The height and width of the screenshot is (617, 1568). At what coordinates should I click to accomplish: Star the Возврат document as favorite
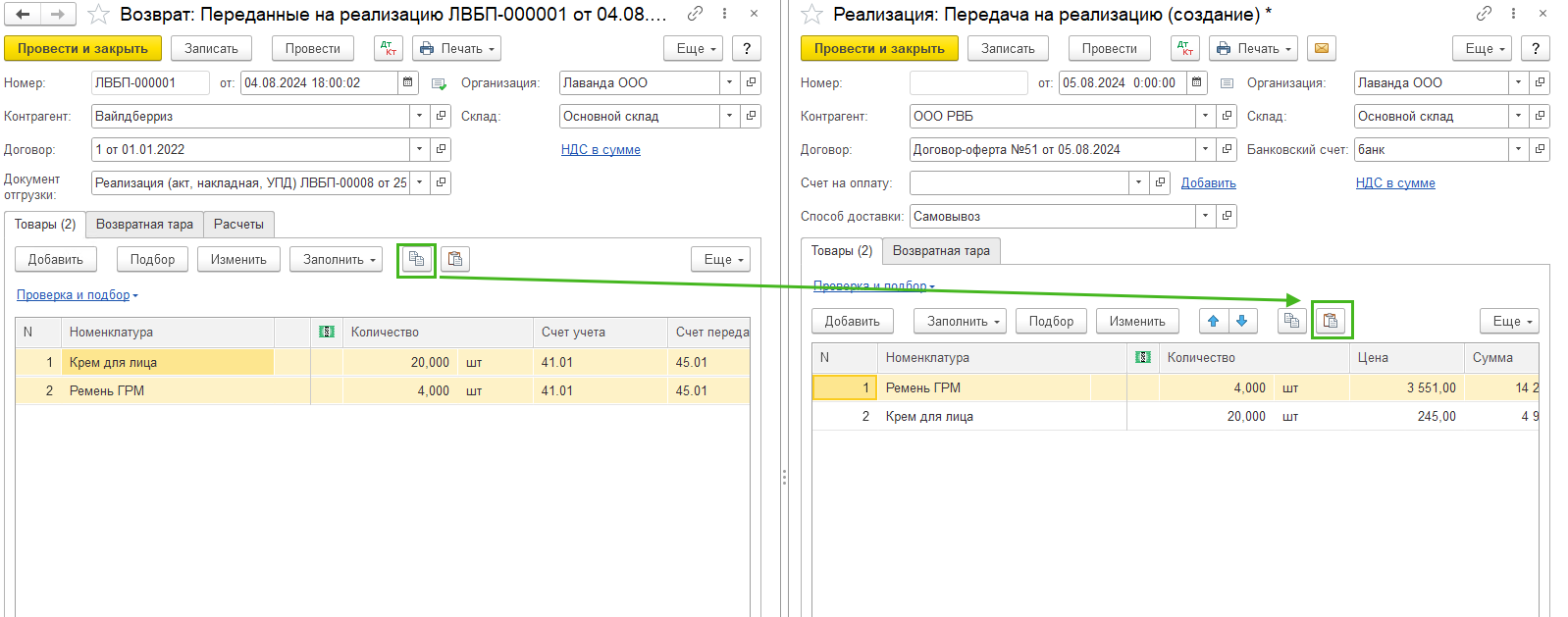pyautogui.click(x=98, y=14)
